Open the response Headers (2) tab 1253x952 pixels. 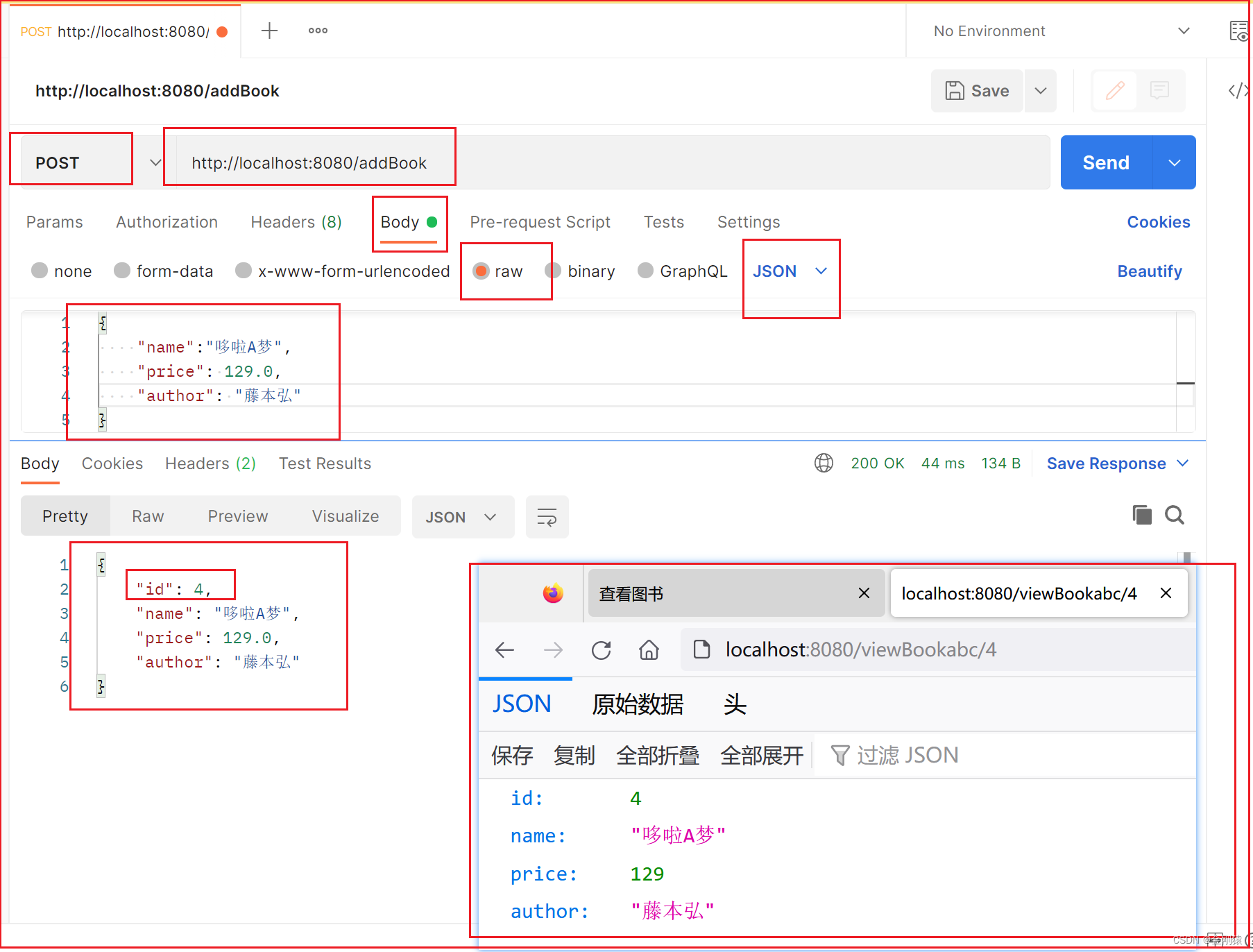210,464
